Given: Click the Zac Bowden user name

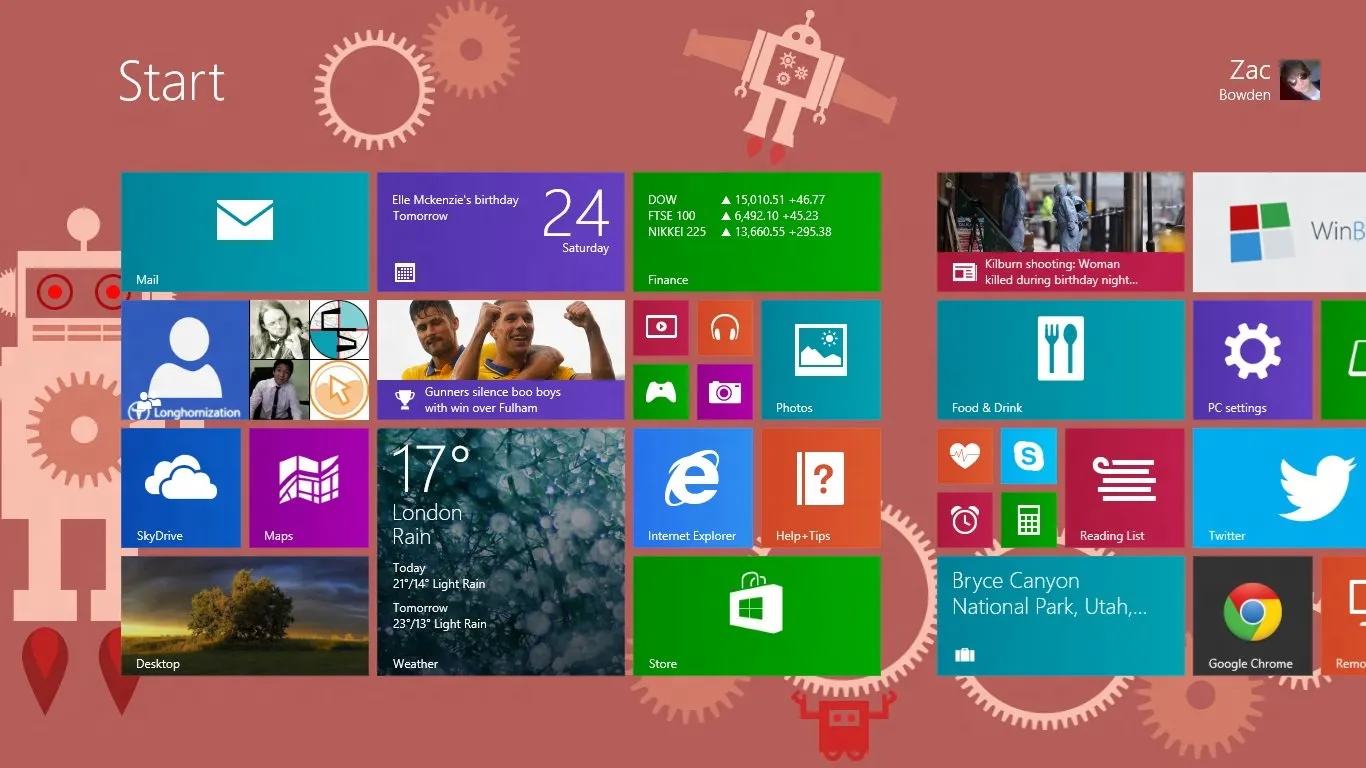Looking at the screenshot, I should tap(1245, 80).
